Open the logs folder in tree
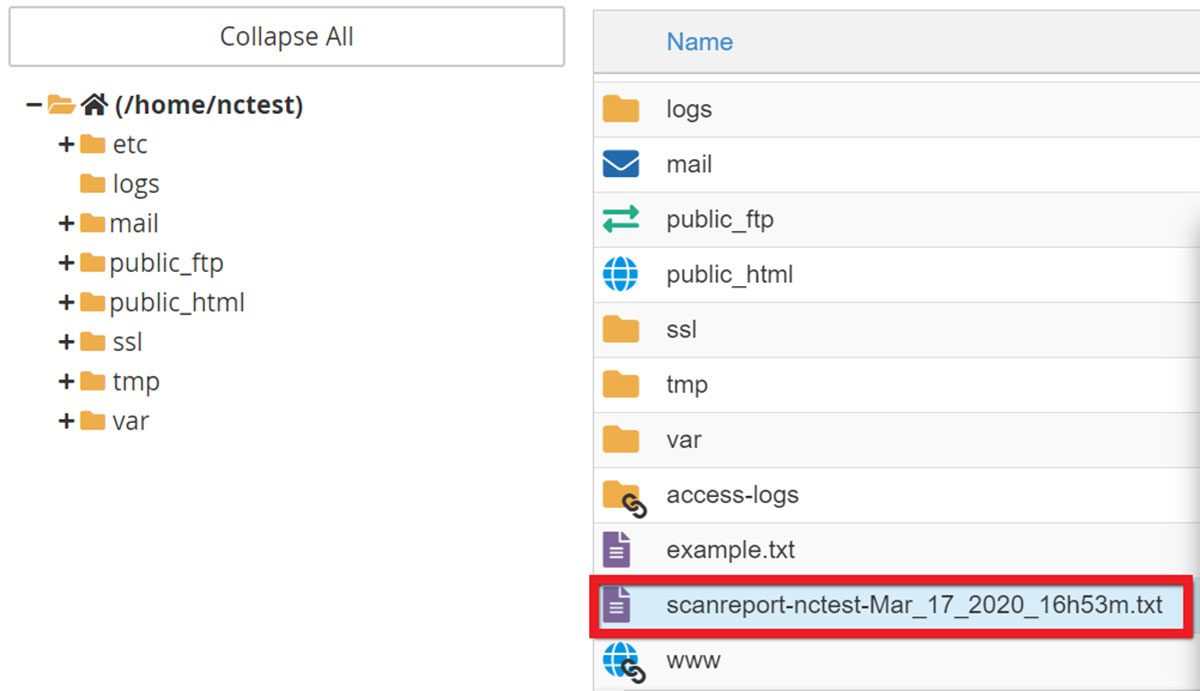This screenshot has width=1200, height=691. [x=136, y=184]
